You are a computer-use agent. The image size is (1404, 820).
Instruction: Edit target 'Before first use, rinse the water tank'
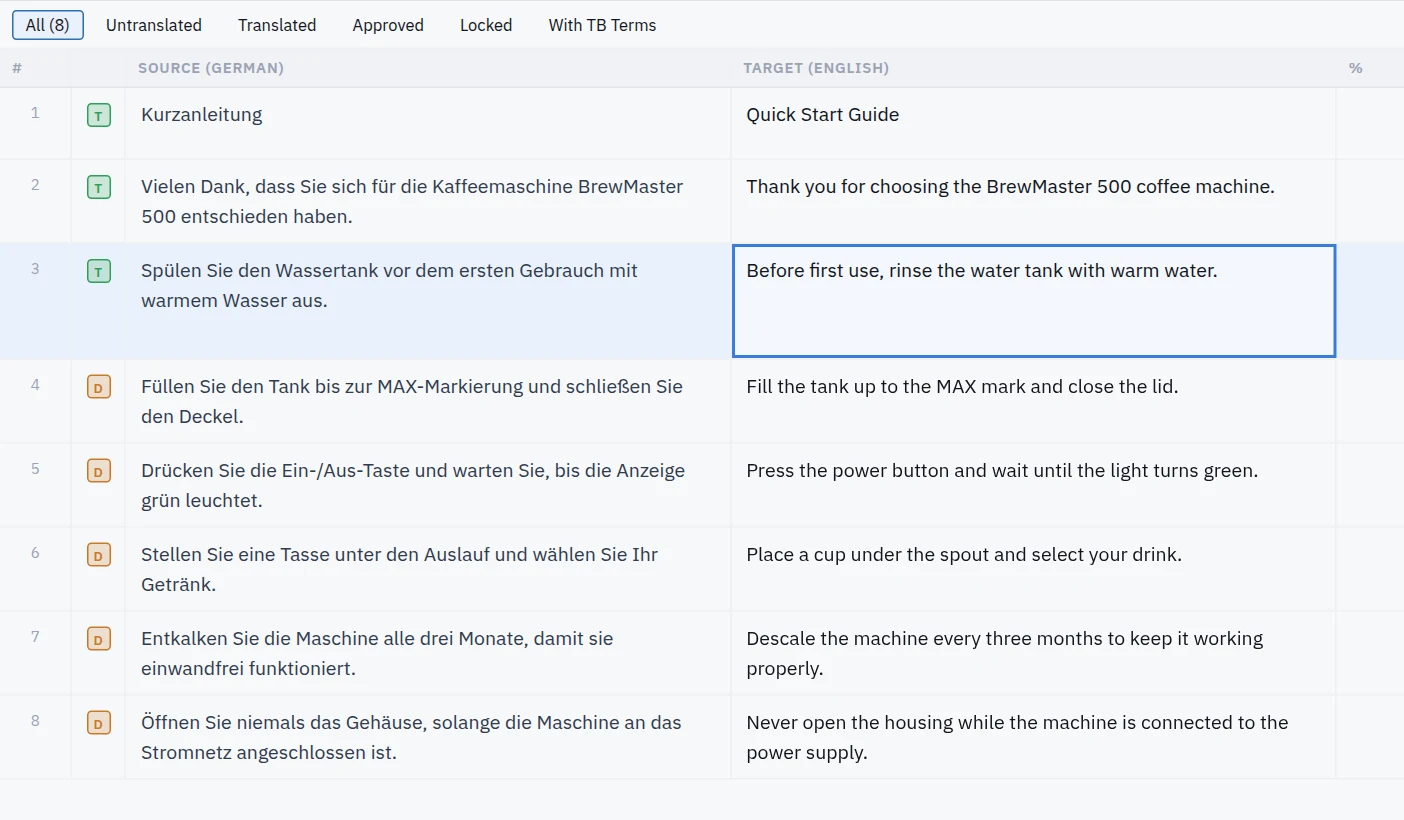1034,301
